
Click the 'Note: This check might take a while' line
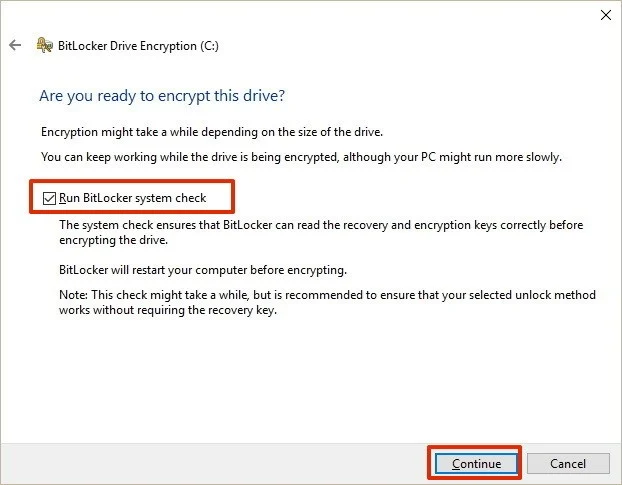(x=327, y=295)
